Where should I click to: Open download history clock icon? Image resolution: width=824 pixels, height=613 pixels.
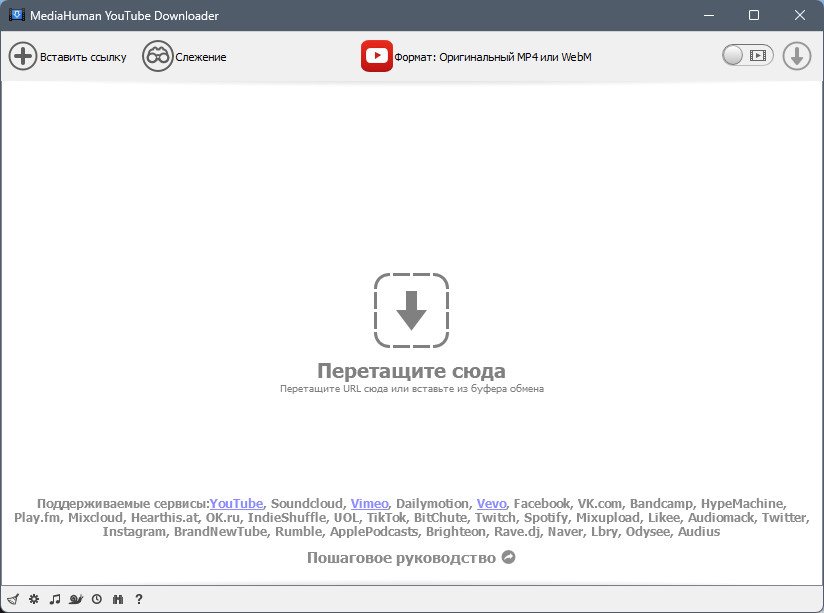[97, 599]
